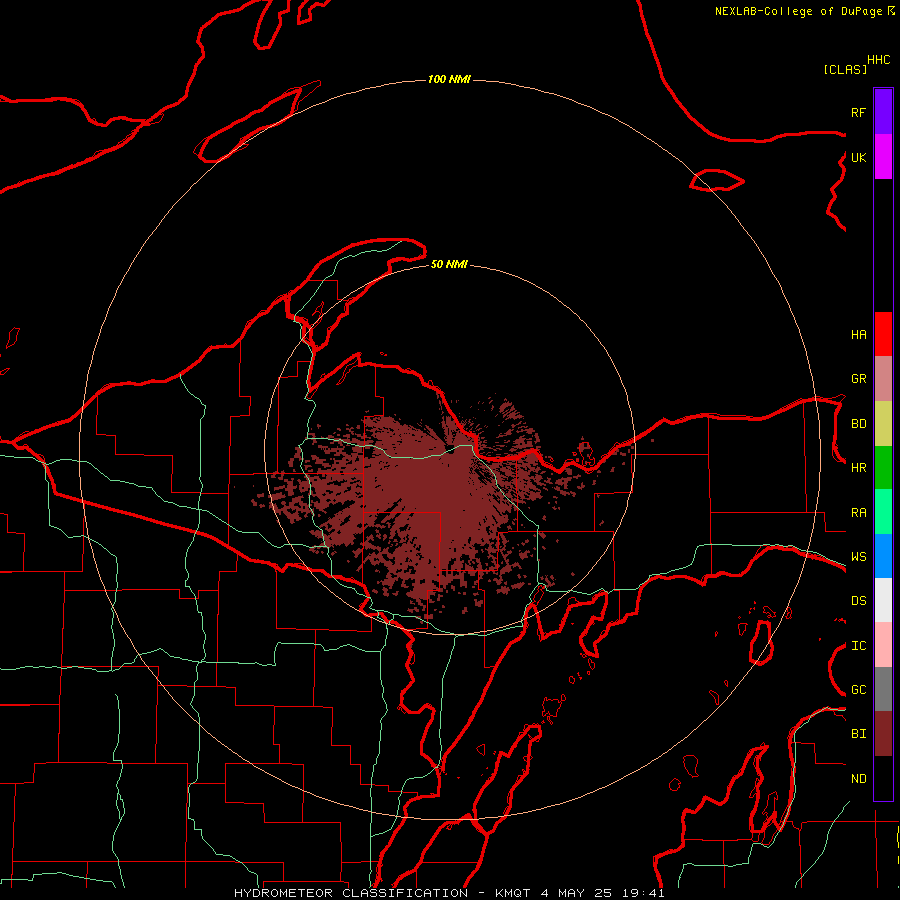900x900 pixels.
Task: Click the HR legend label
Action: (x=858, y=468)
